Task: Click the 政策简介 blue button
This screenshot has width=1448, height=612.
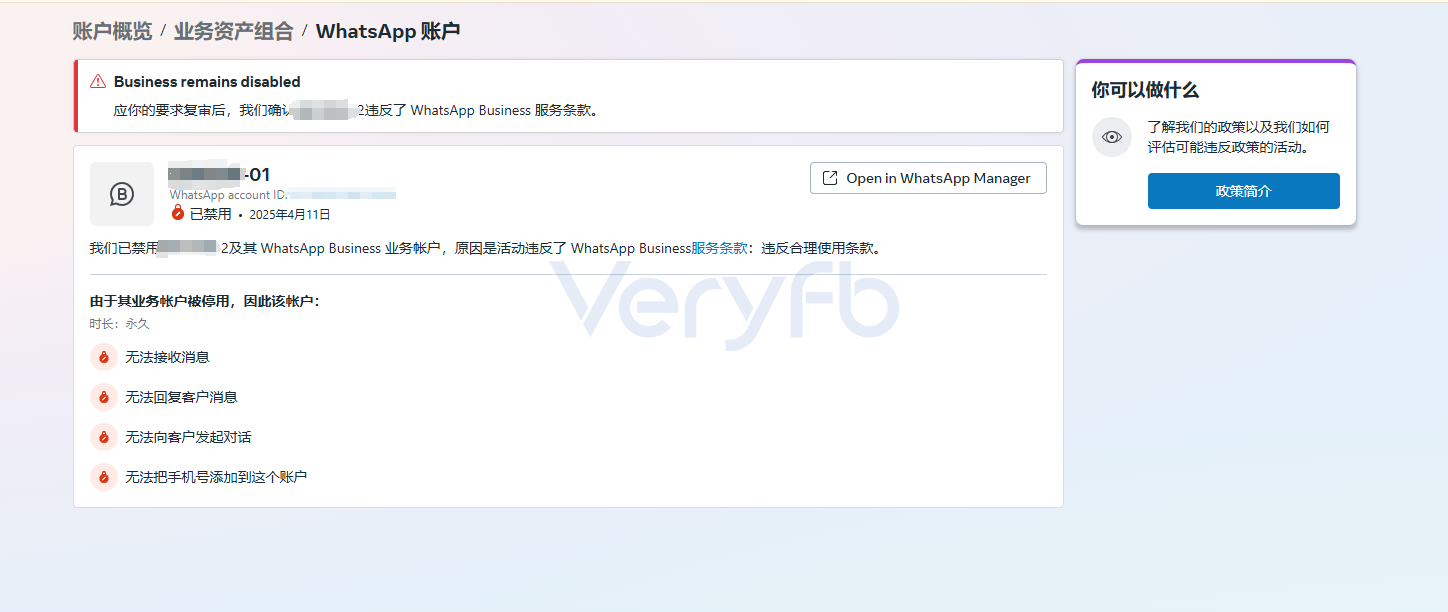Action: pos(1244,191)
